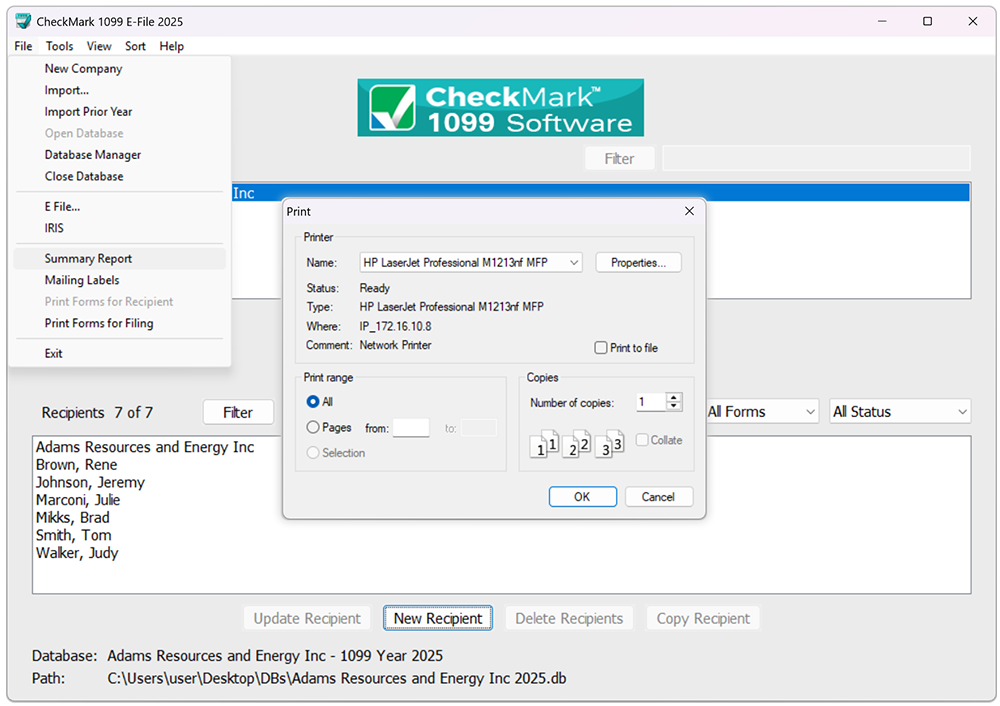Click Cancel in the Print dialog
This screenshot has width=1000, height=706.
tap(658, 497)
